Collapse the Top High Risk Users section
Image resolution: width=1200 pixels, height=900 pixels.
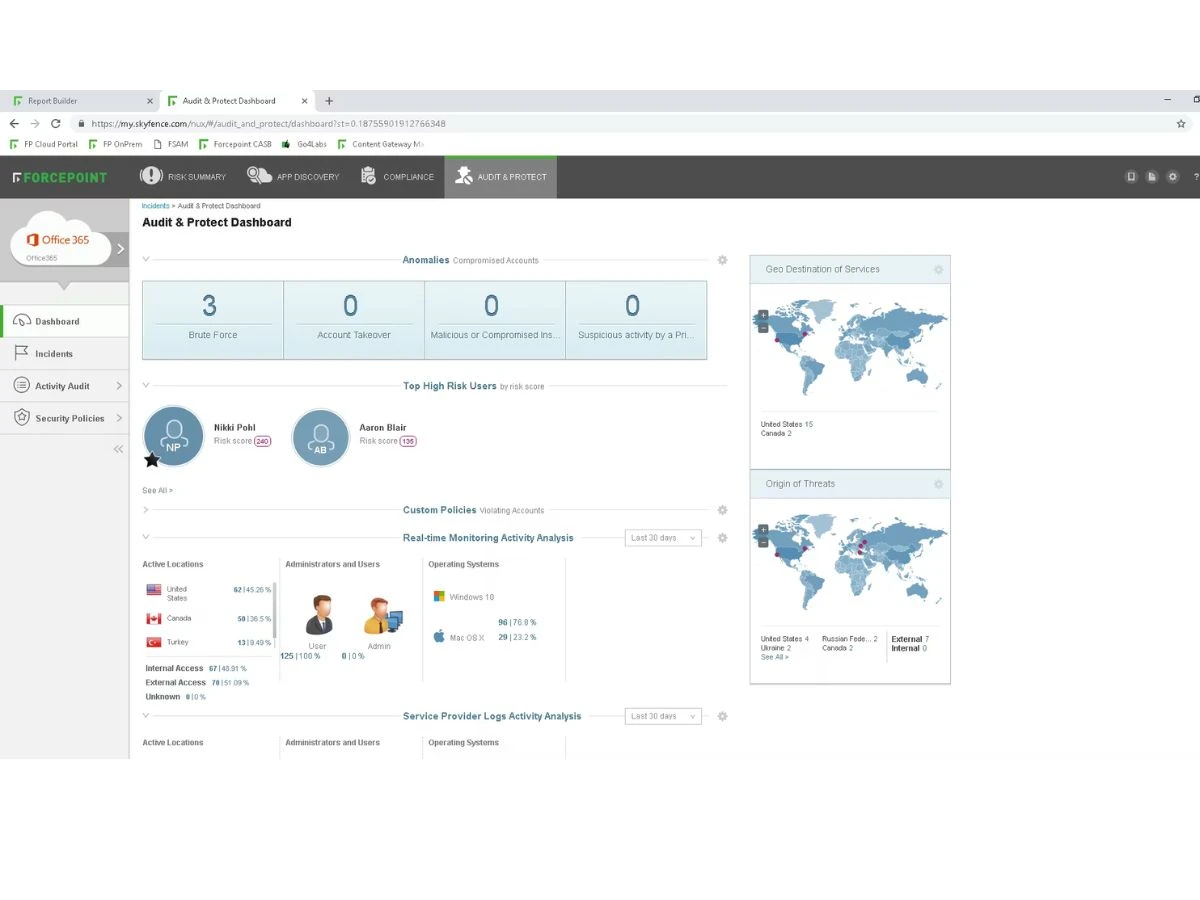click(x=146, y=385)
